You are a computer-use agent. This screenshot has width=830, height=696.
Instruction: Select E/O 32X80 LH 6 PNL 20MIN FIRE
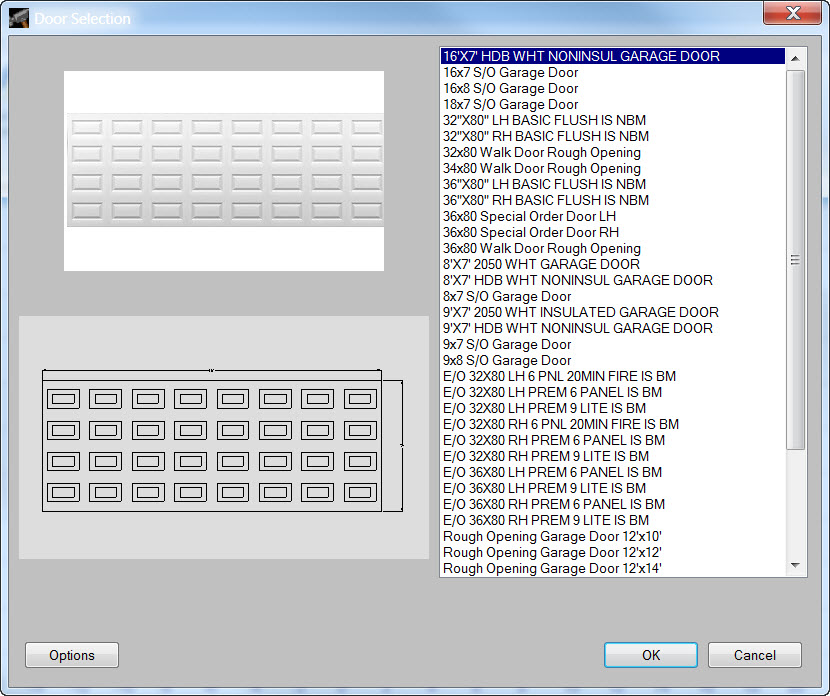click(x=613, y=376)
